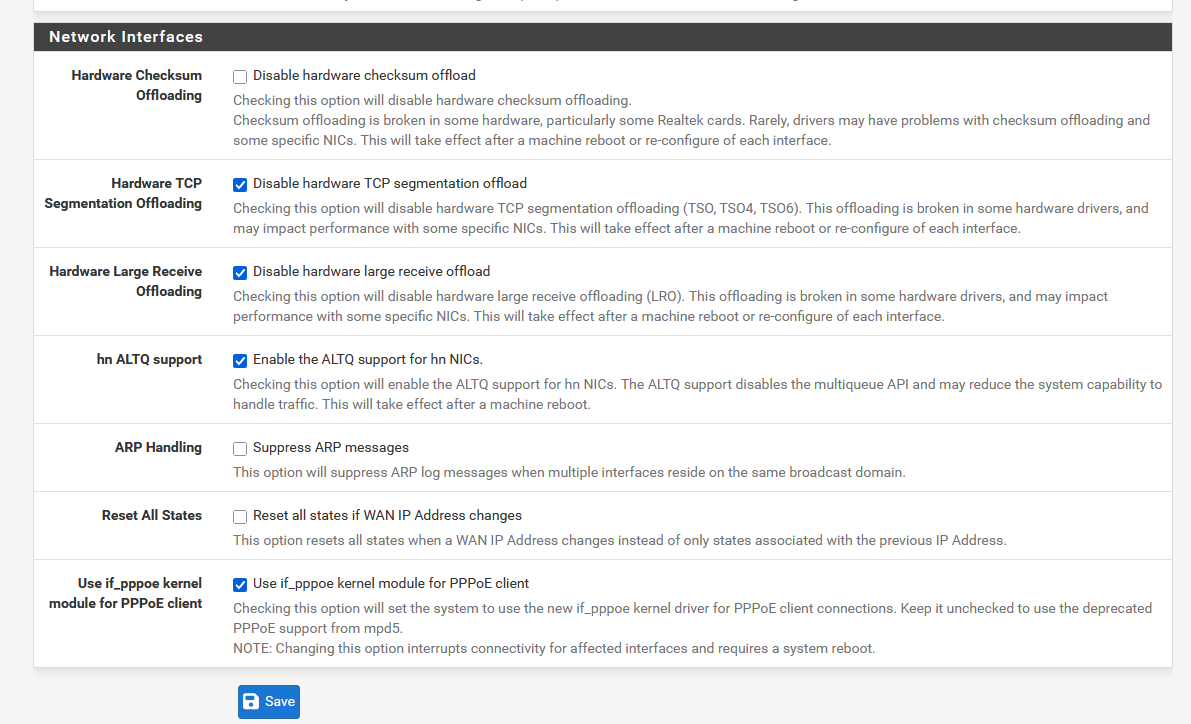Click "Disable hardware TCP segmentation offload" label text
The width and height of the screenshot is (1191, 724).
click(390, 183)
